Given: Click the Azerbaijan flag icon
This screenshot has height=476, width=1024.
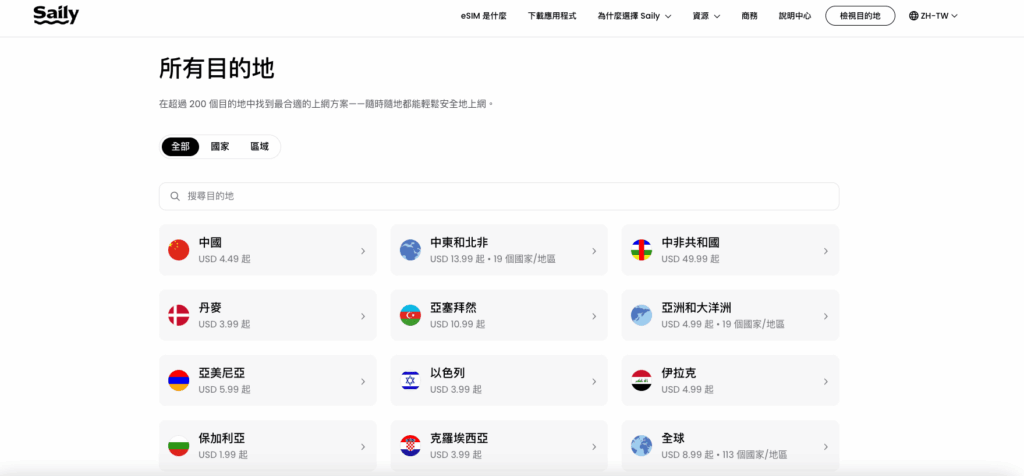Looking at the screenshot, I should click(x=410, y=315).
